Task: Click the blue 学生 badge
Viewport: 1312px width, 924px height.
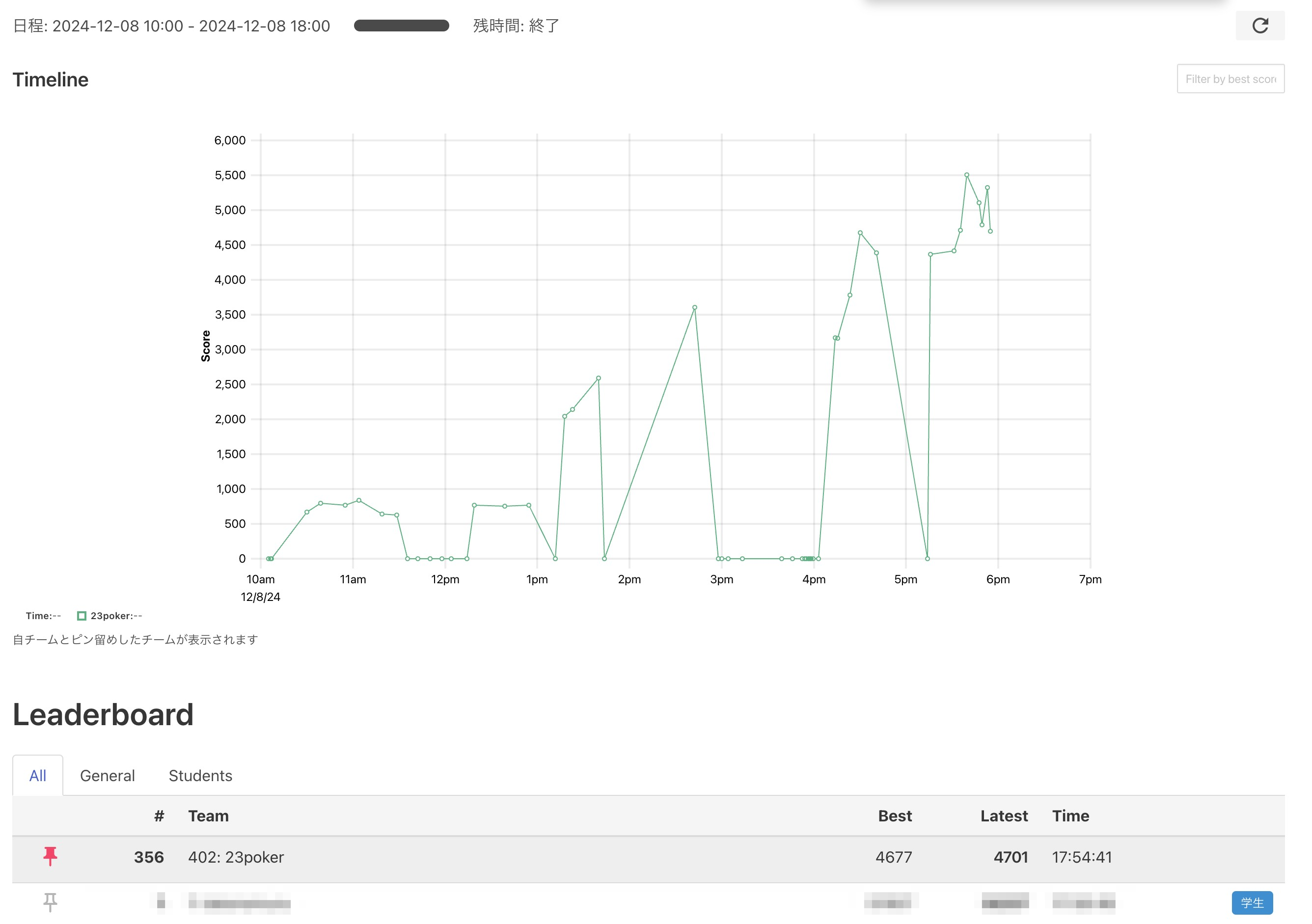Action: click(x=1252, y=903)
